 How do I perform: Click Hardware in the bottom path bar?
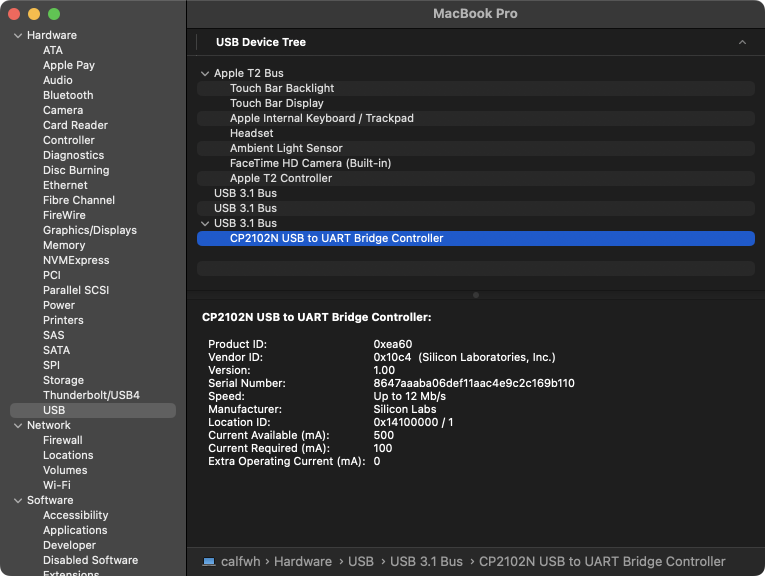pos(302,562)
